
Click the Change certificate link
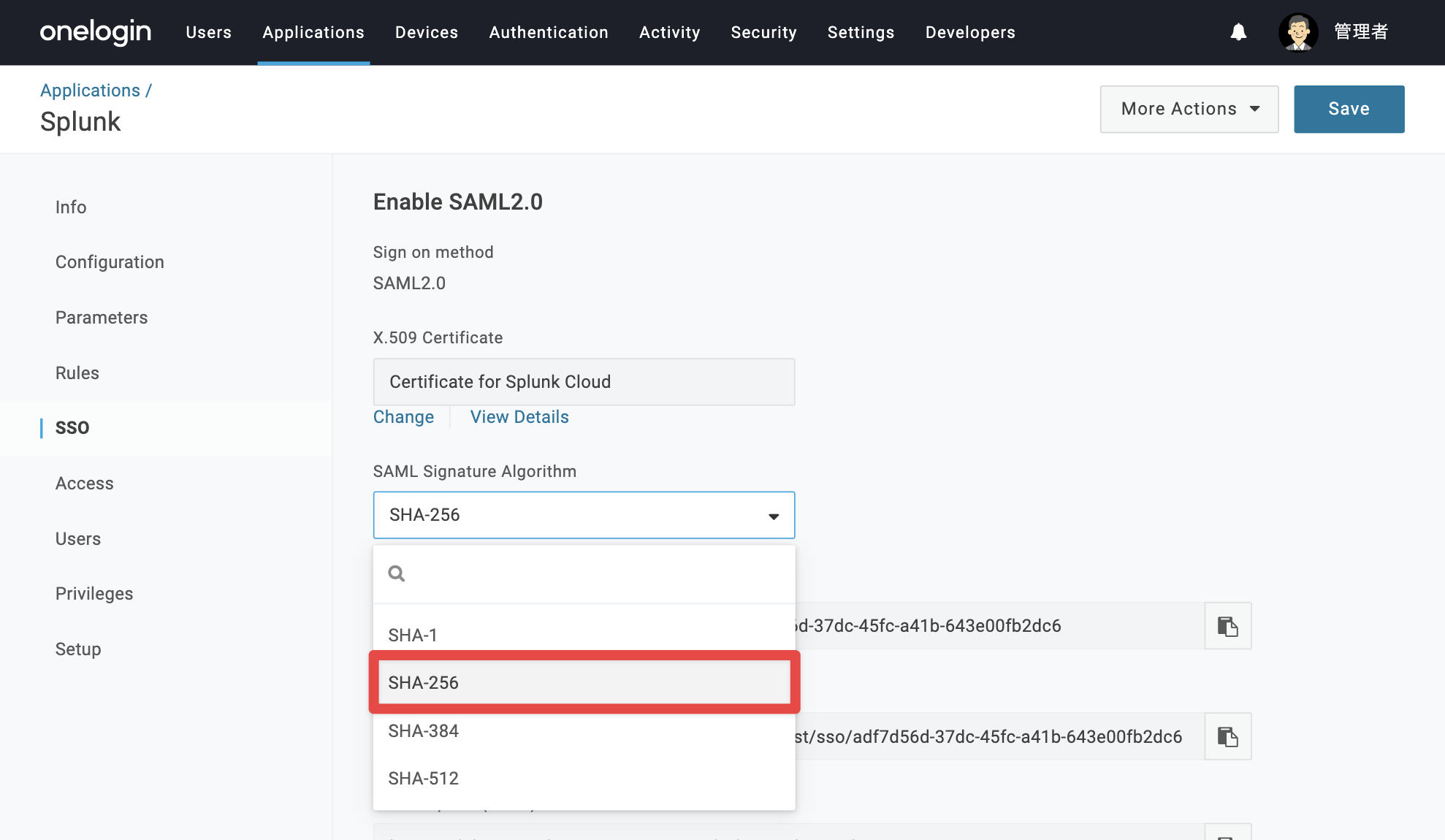point(403,417)
